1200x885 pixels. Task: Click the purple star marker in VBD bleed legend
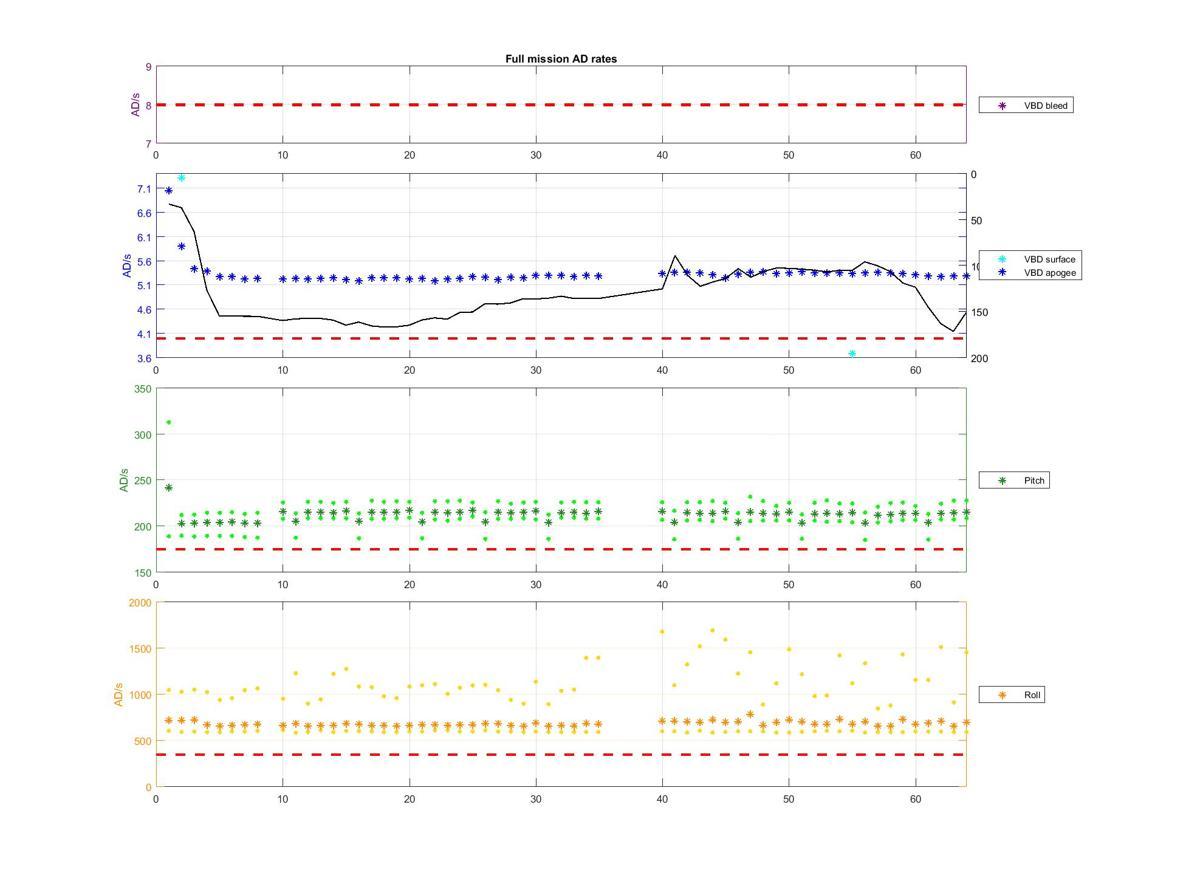pos(1002,105)
